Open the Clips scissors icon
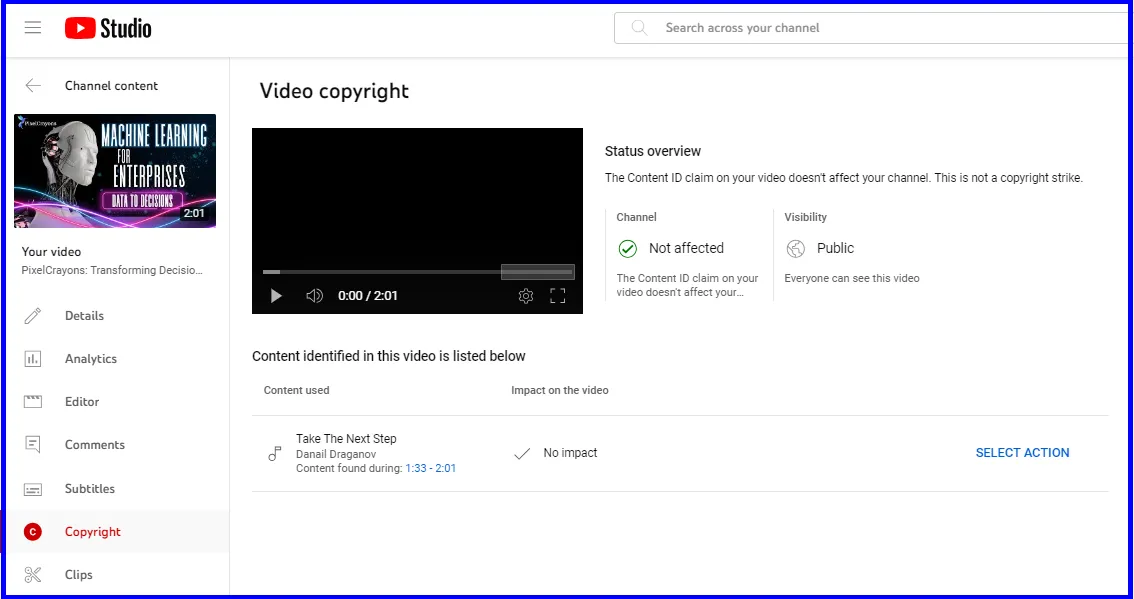This screenshot has height=599, width=1134. [x=35, y=574]
